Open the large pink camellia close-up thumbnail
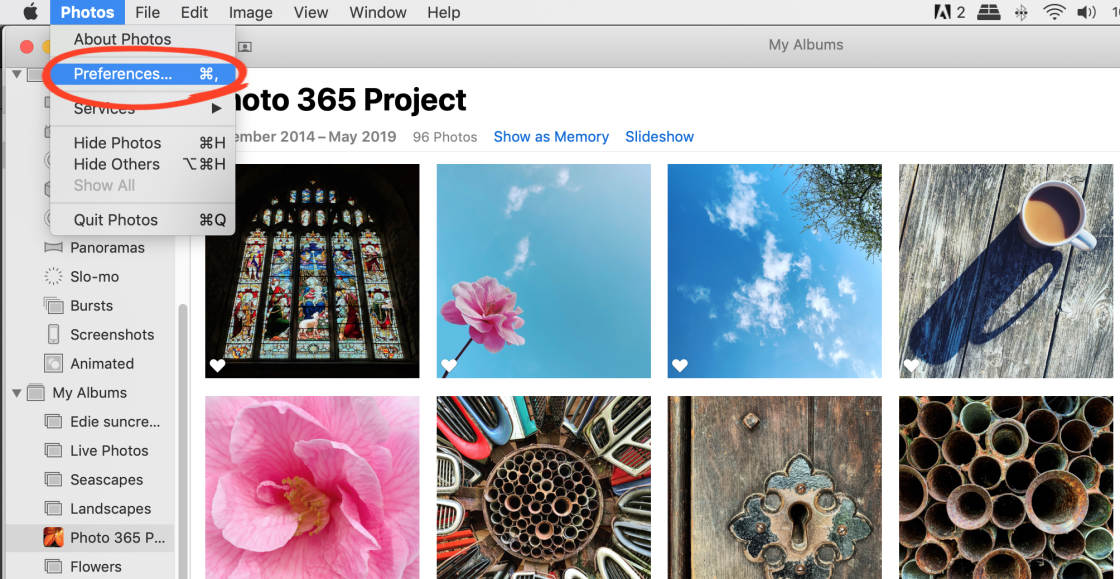This screenshot has height=579, width=1120. 312,488
